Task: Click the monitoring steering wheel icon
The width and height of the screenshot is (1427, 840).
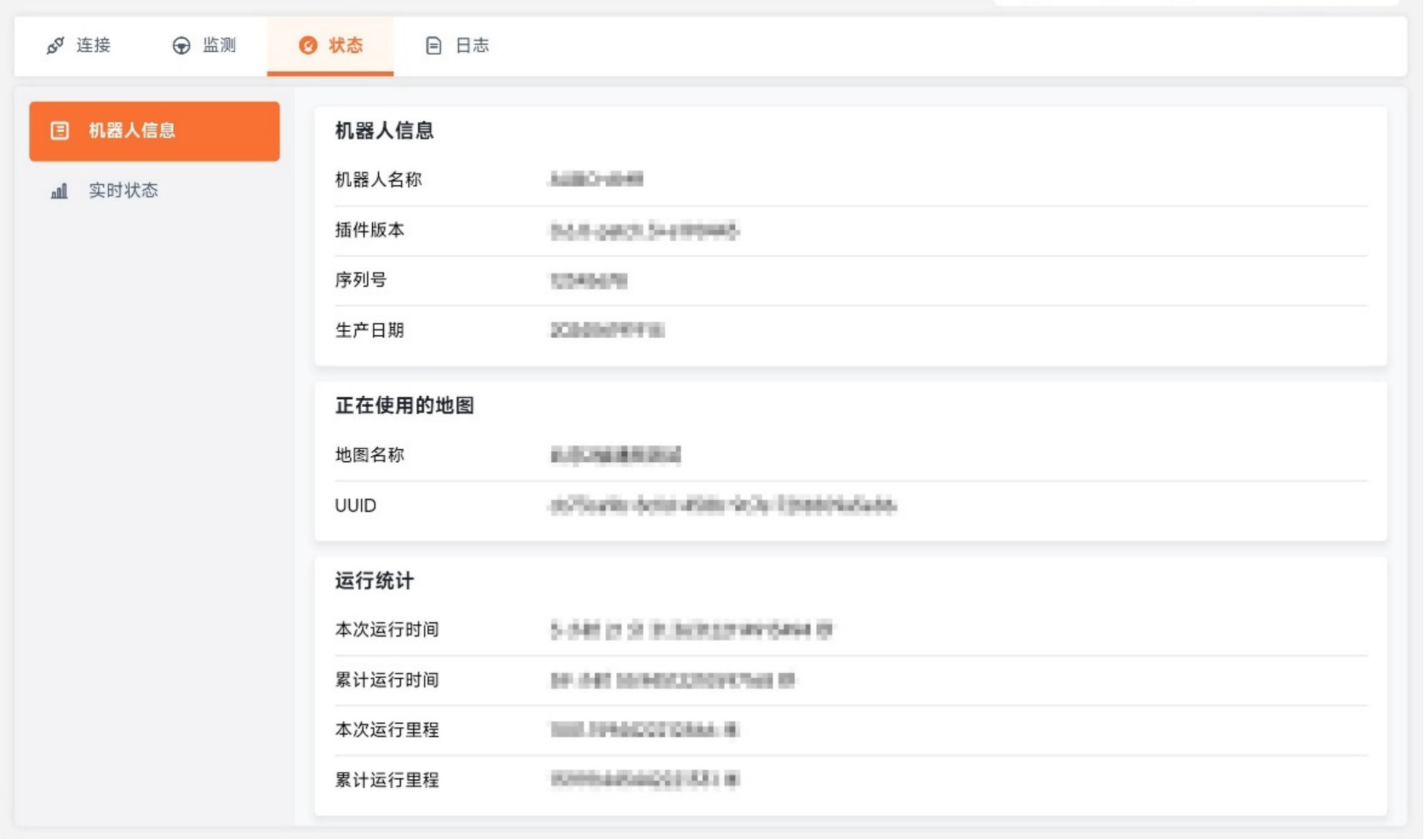Action: click(x=181, y=45)
